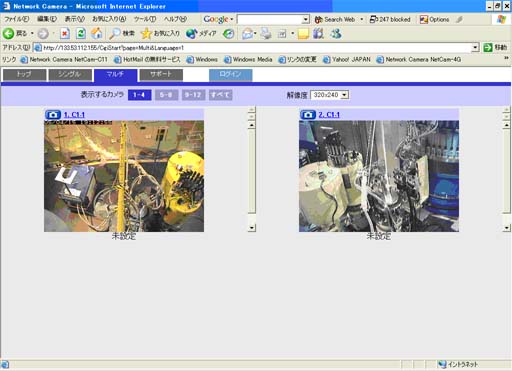Screen dimensions: 512x371
Task: Click the Research books toolbar icon
Action: [318, 33]
